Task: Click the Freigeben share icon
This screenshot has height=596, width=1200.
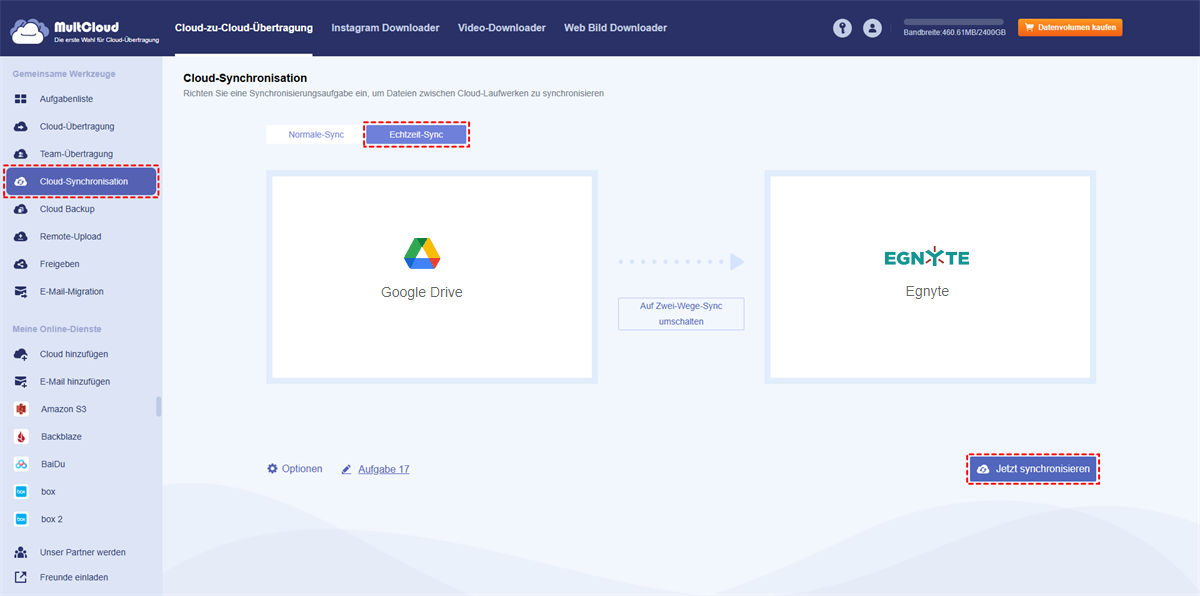Action: point(21,264)
